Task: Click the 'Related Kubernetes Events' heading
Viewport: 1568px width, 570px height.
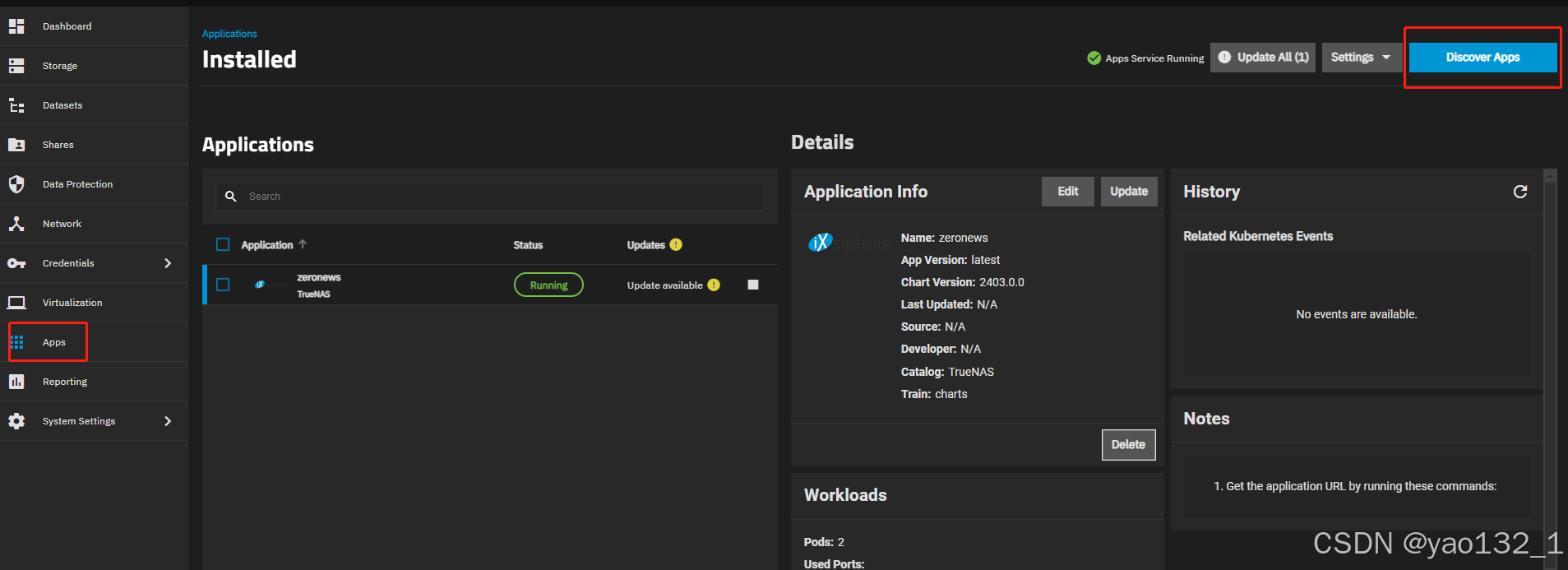Action: point(1258,236)
